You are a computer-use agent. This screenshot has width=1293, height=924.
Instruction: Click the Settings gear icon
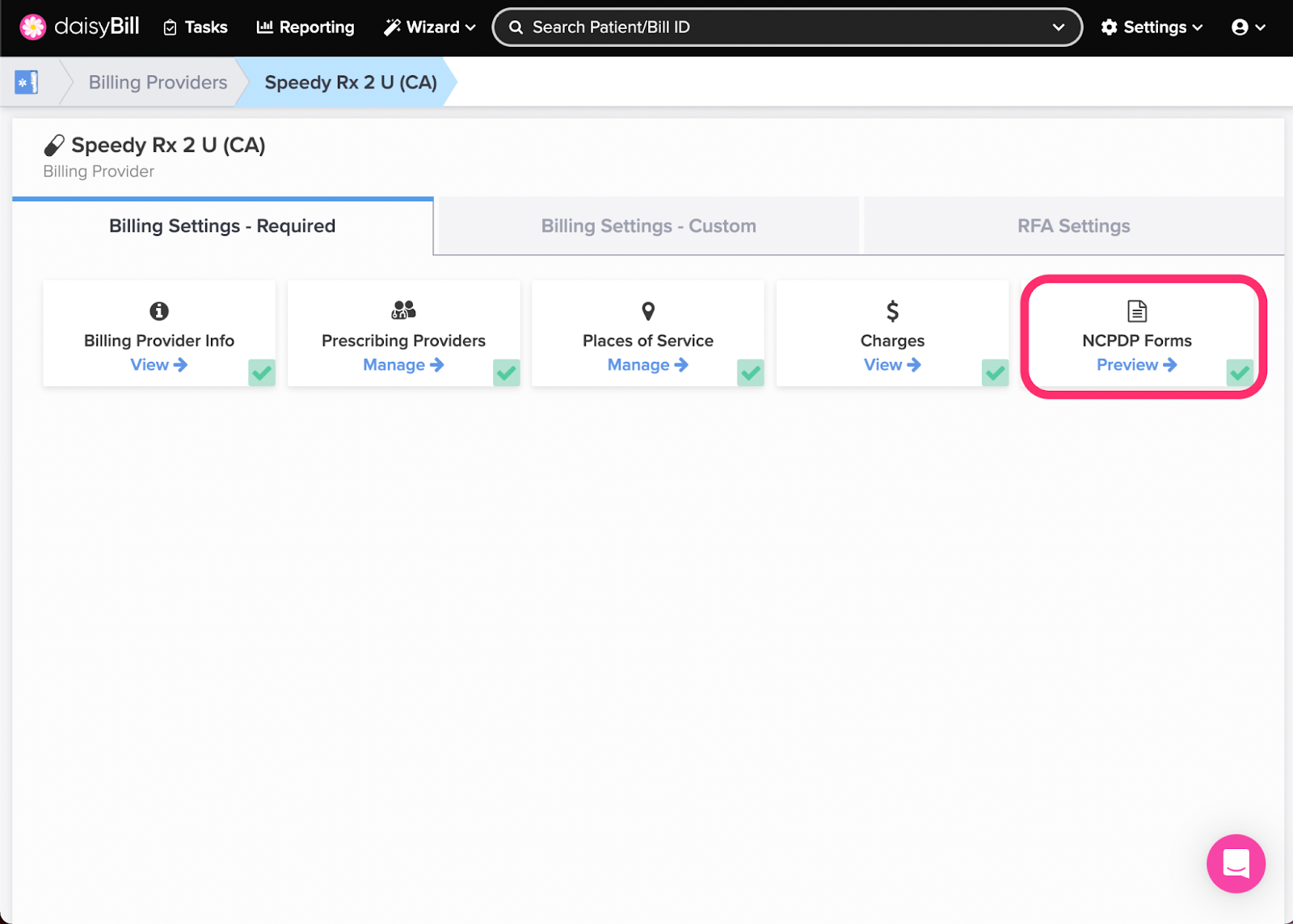pyautogui.click(x=1110, y=27)
